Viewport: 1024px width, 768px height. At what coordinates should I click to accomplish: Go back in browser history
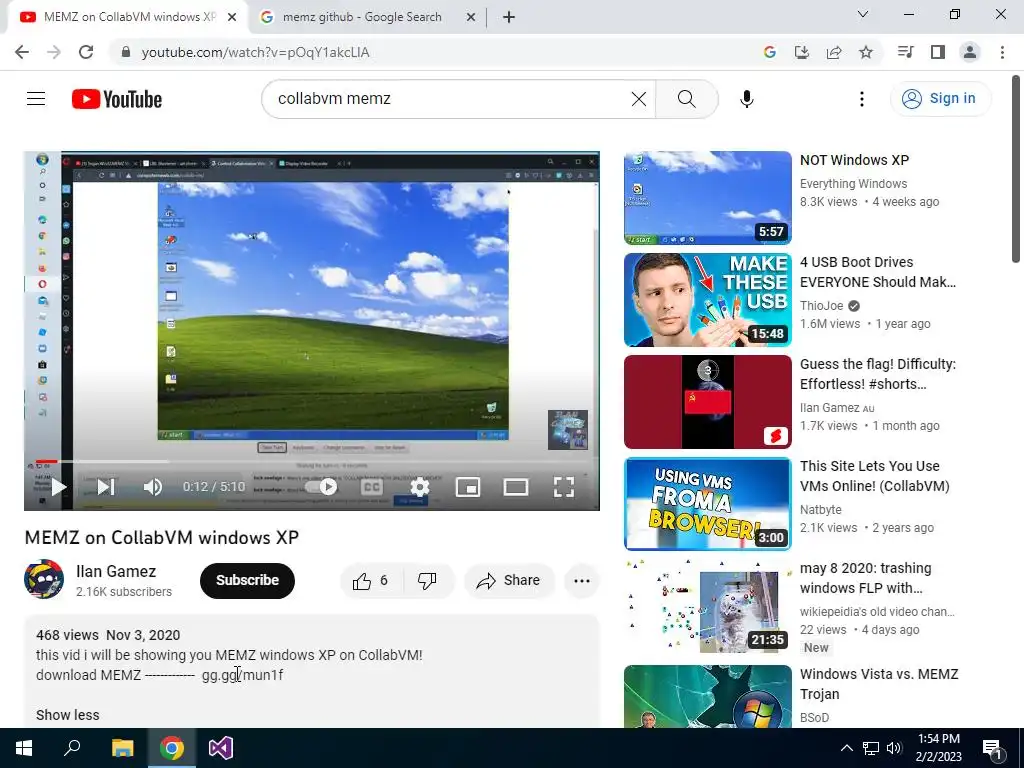pos(22,52)
